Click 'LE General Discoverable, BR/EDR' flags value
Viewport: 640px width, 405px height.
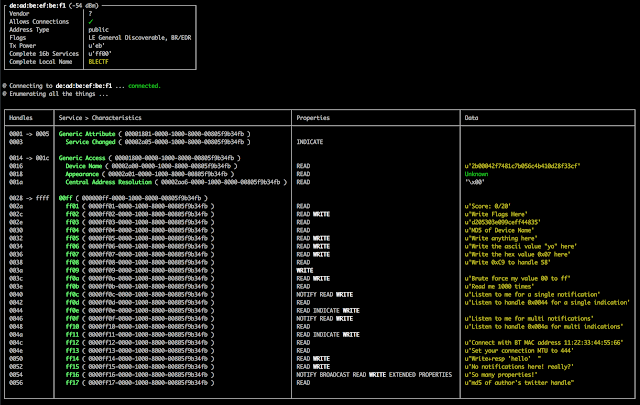(140, 38)
